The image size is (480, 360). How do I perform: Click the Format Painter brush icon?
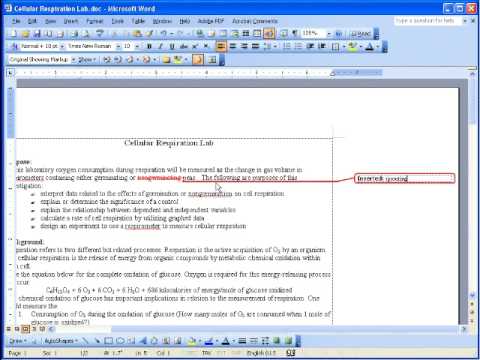150,33
